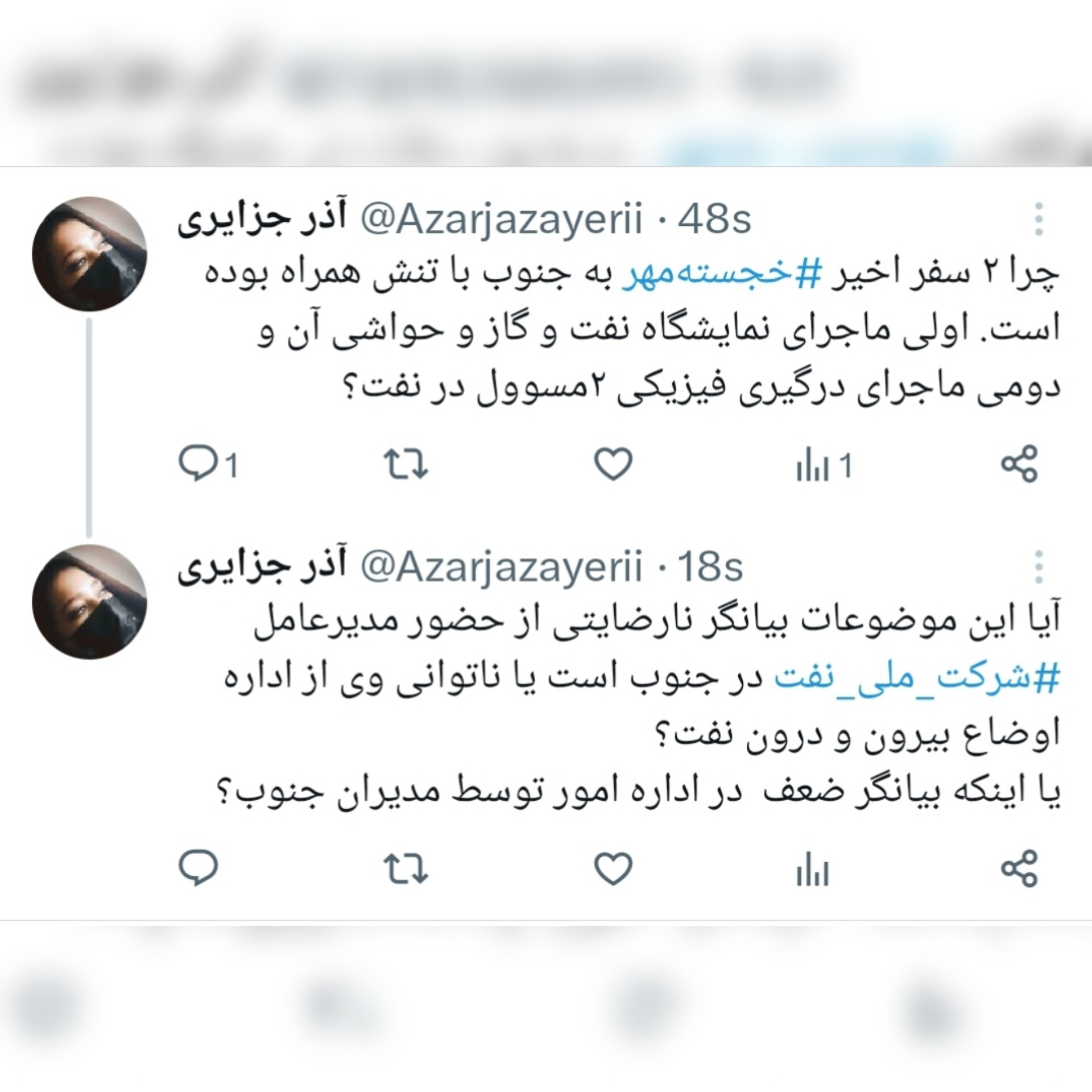Screen dimensions: 1092x1092
Task: Open more options menu on second tweet
Action: (x=1039, y=566)
